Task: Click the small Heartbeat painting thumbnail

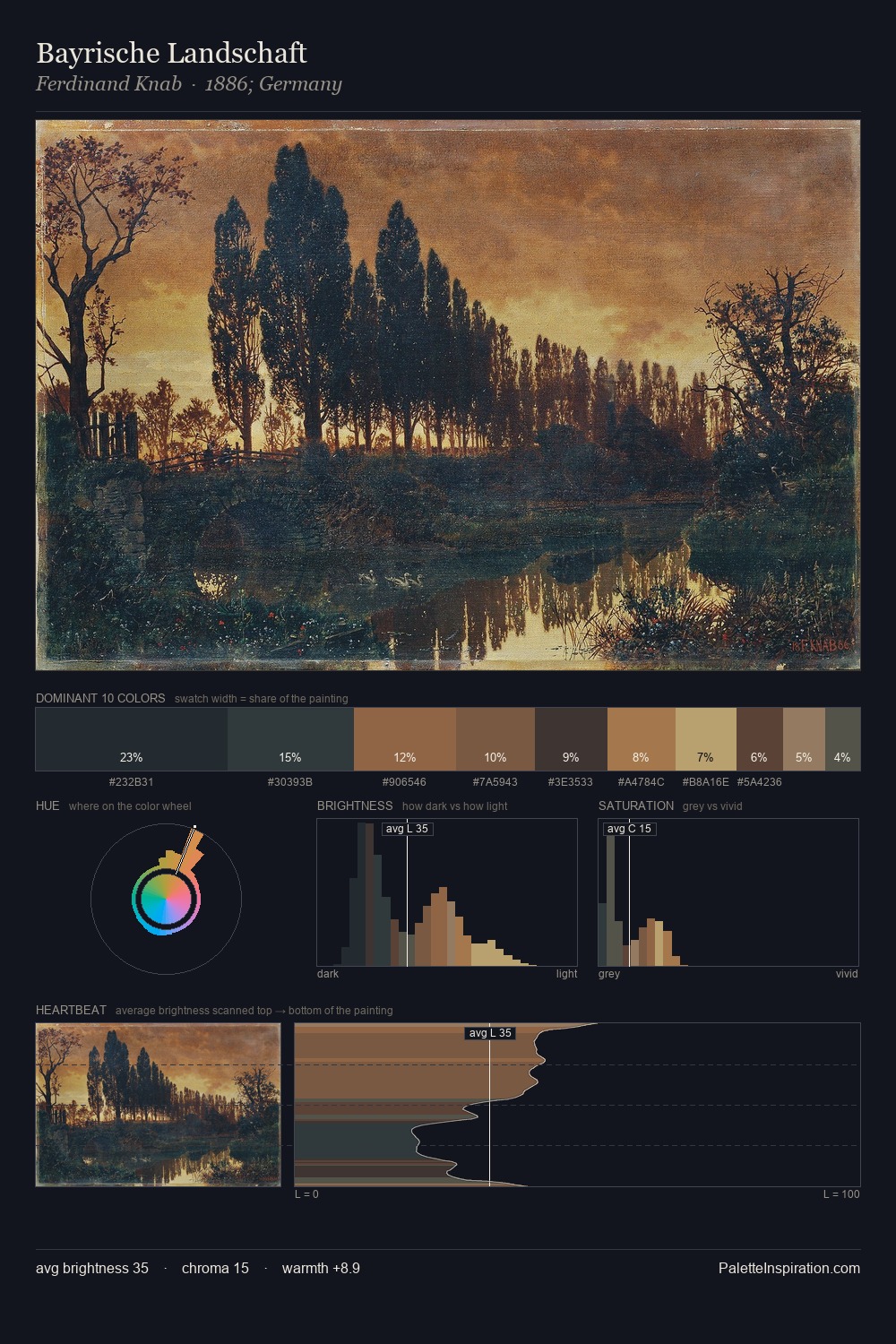Action: (x=158, y=1105)
